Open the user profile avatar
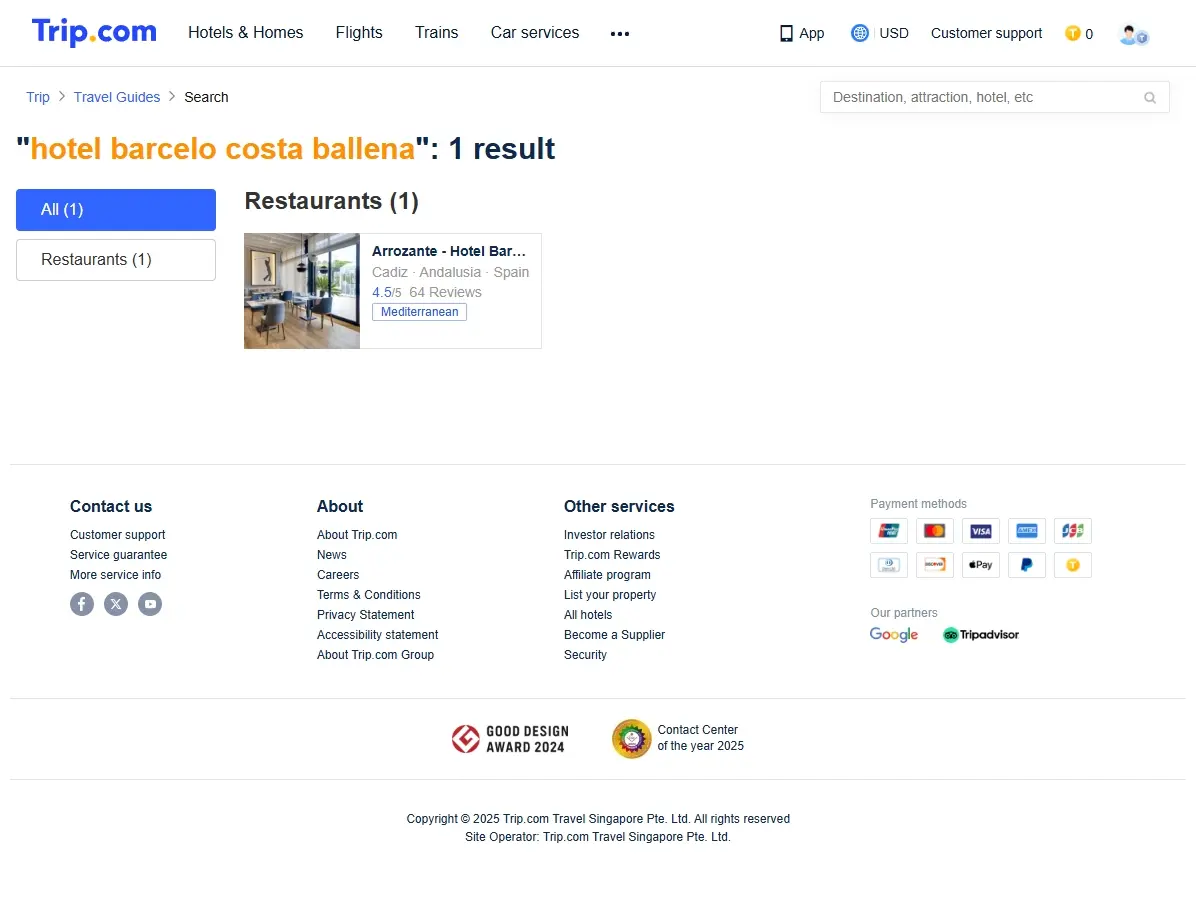This screenshot has height=921, width=1196. point(1133,34)
